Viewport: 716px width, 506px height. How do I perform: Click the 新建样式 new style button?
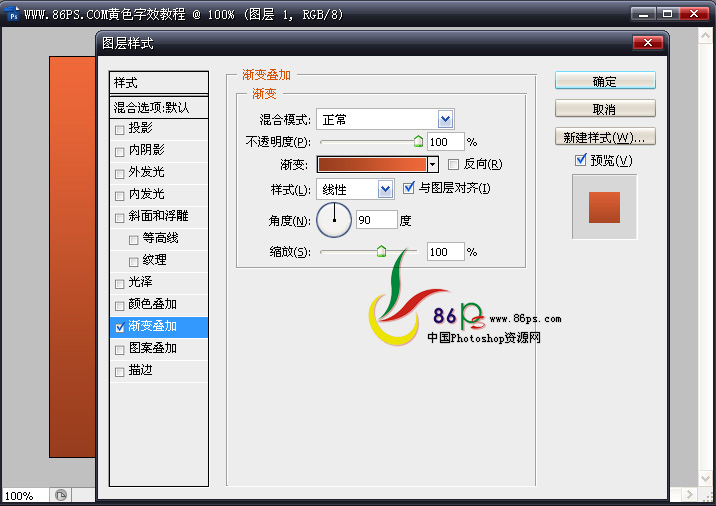[605, 137]
